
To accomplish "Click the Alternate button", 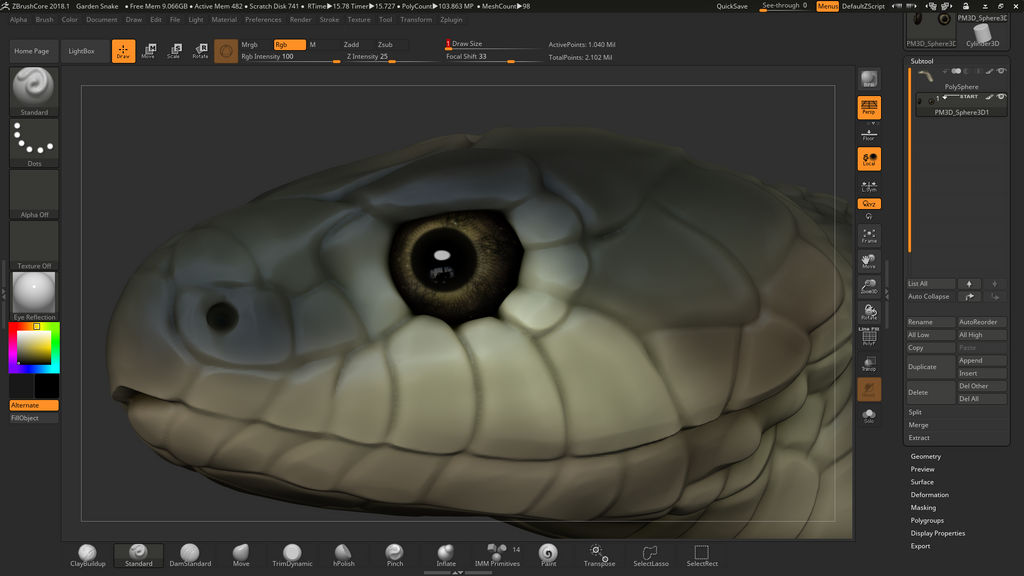I will 34,405.
